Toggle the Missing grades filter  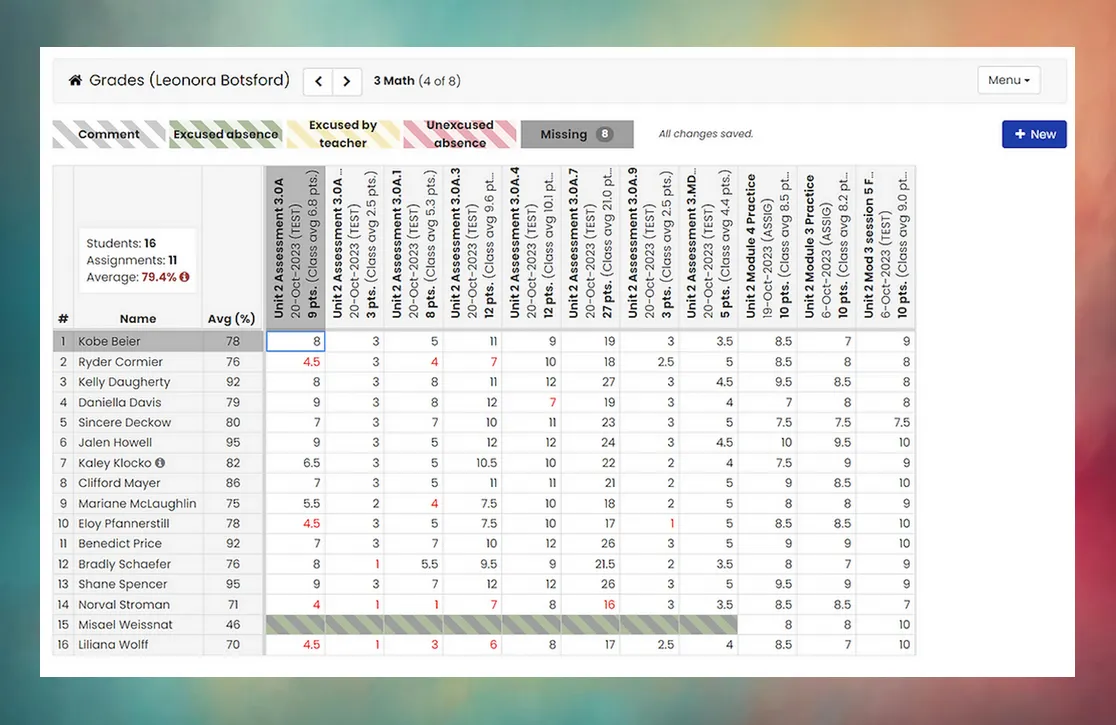coord(577,133)
